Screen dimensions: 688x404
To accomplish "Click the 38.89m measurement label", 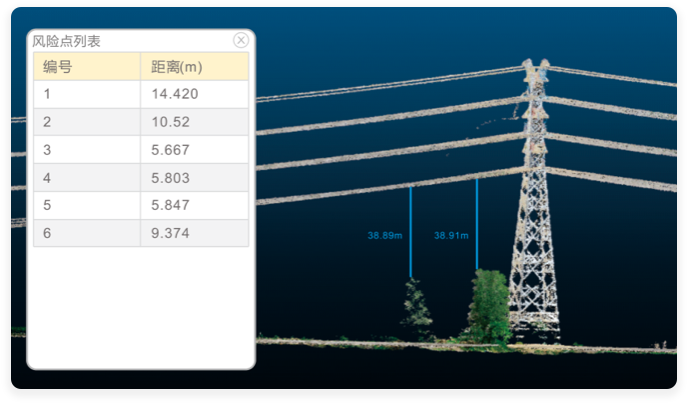I will pyautogui.click(x=384, y=236).
